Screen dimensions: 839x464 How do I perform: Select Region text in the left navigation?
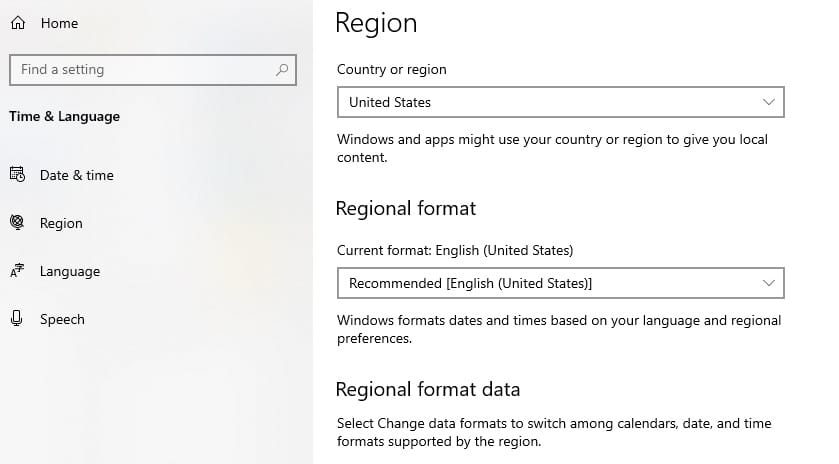tap(61, 223)
